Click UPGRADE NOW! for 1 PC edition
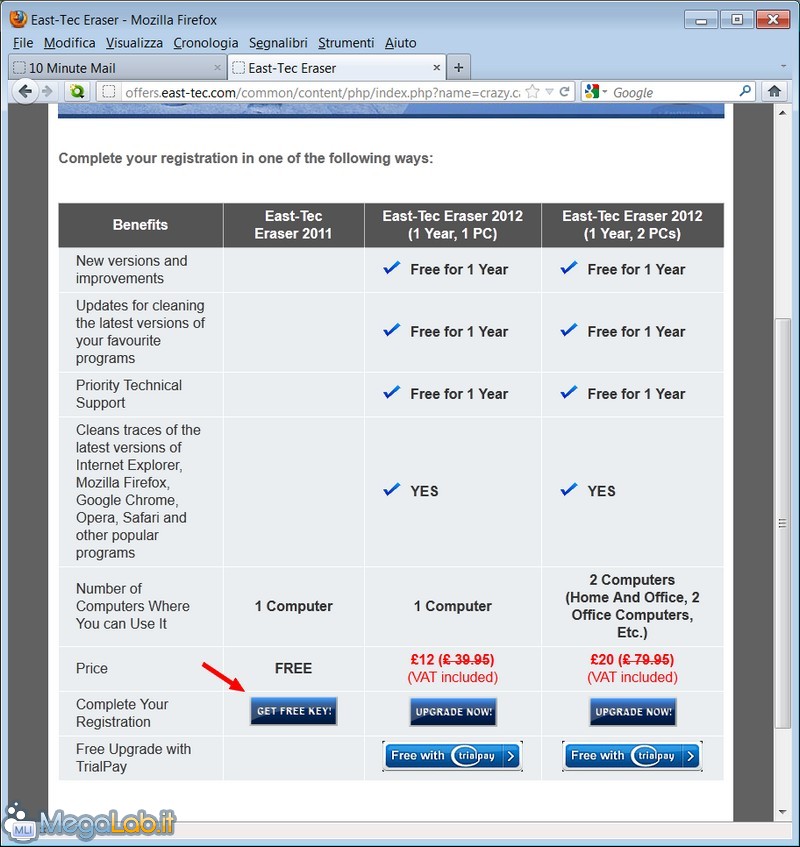This screenshot has height=847, width=800. click(453, 711)
